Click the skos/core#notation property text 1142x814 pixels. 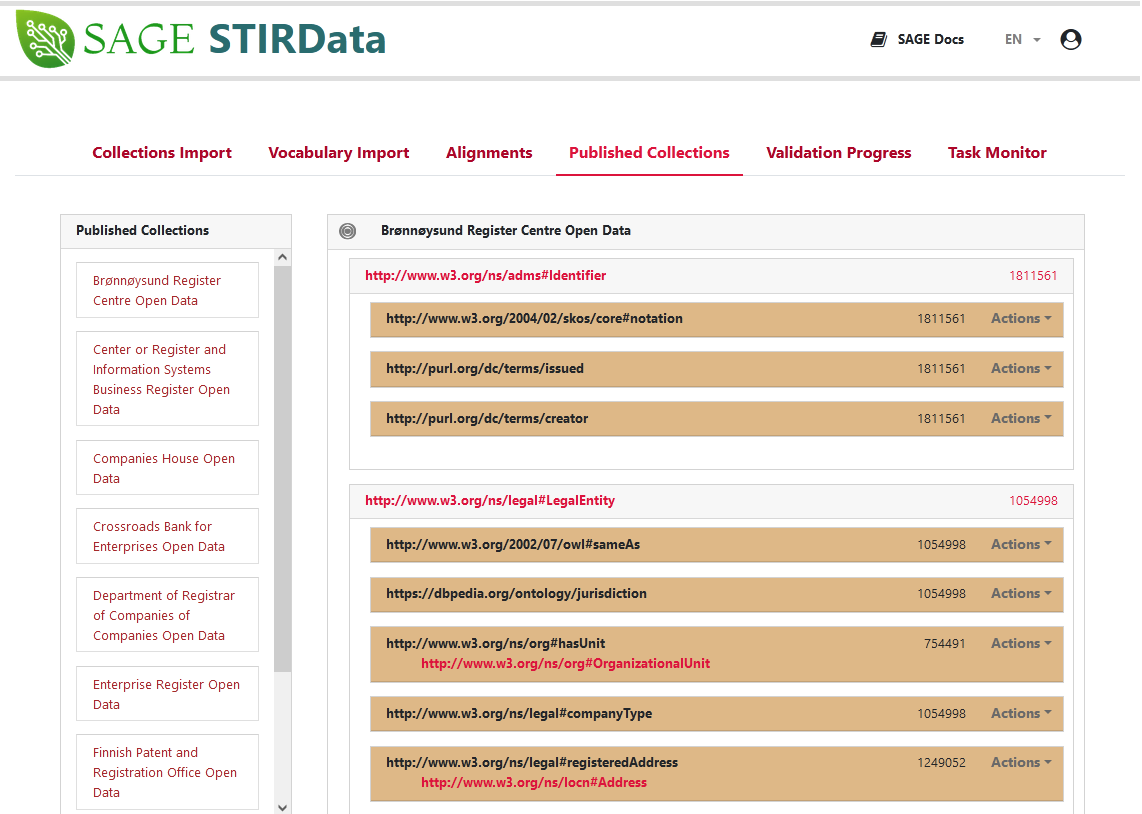tap(534, 318)
